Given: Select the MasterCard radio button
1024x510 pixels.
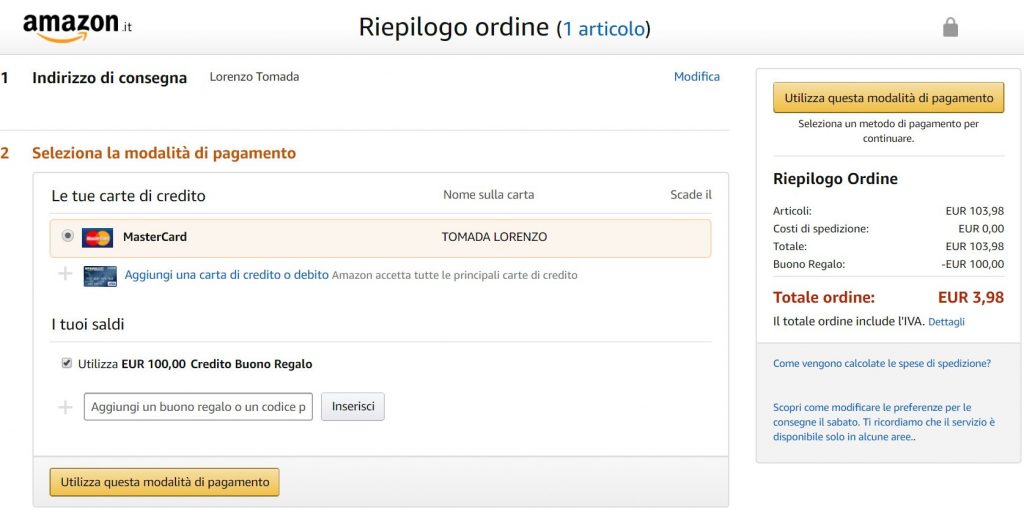Looking at the screenshot, I should [67, 236].
